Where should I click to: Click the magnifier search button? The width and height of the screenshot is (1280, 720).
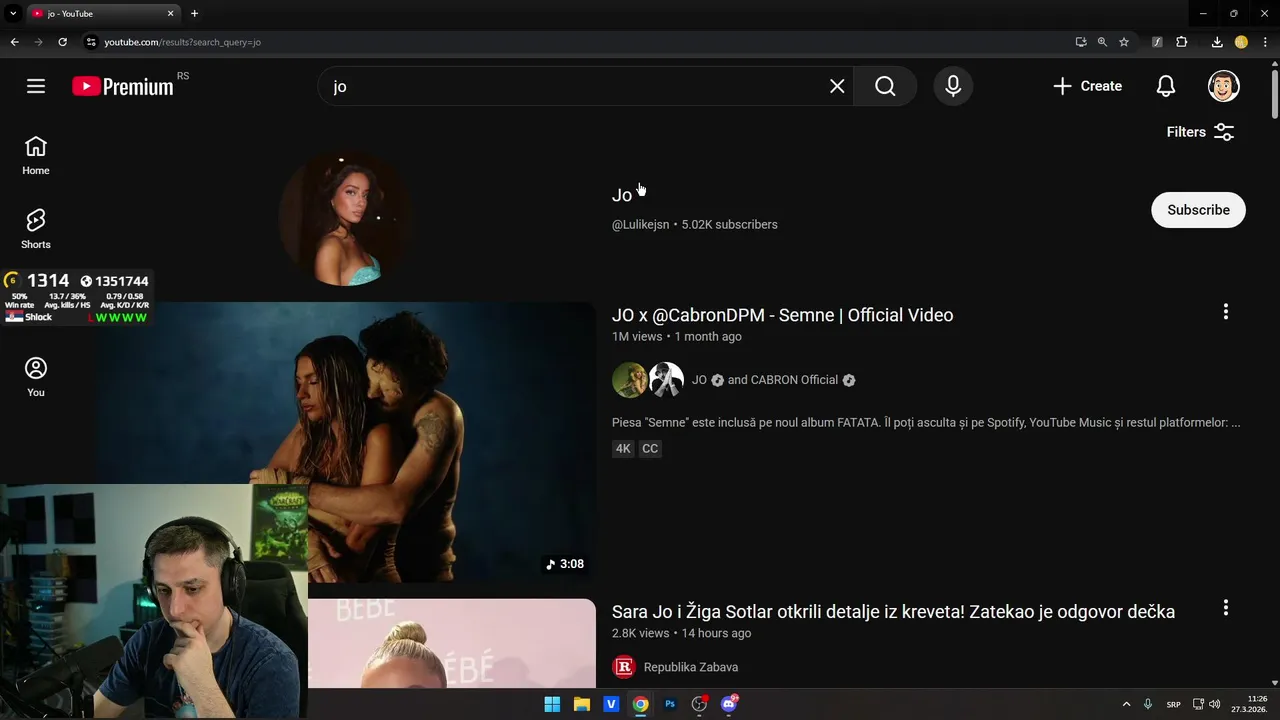(x=885, y=86)
